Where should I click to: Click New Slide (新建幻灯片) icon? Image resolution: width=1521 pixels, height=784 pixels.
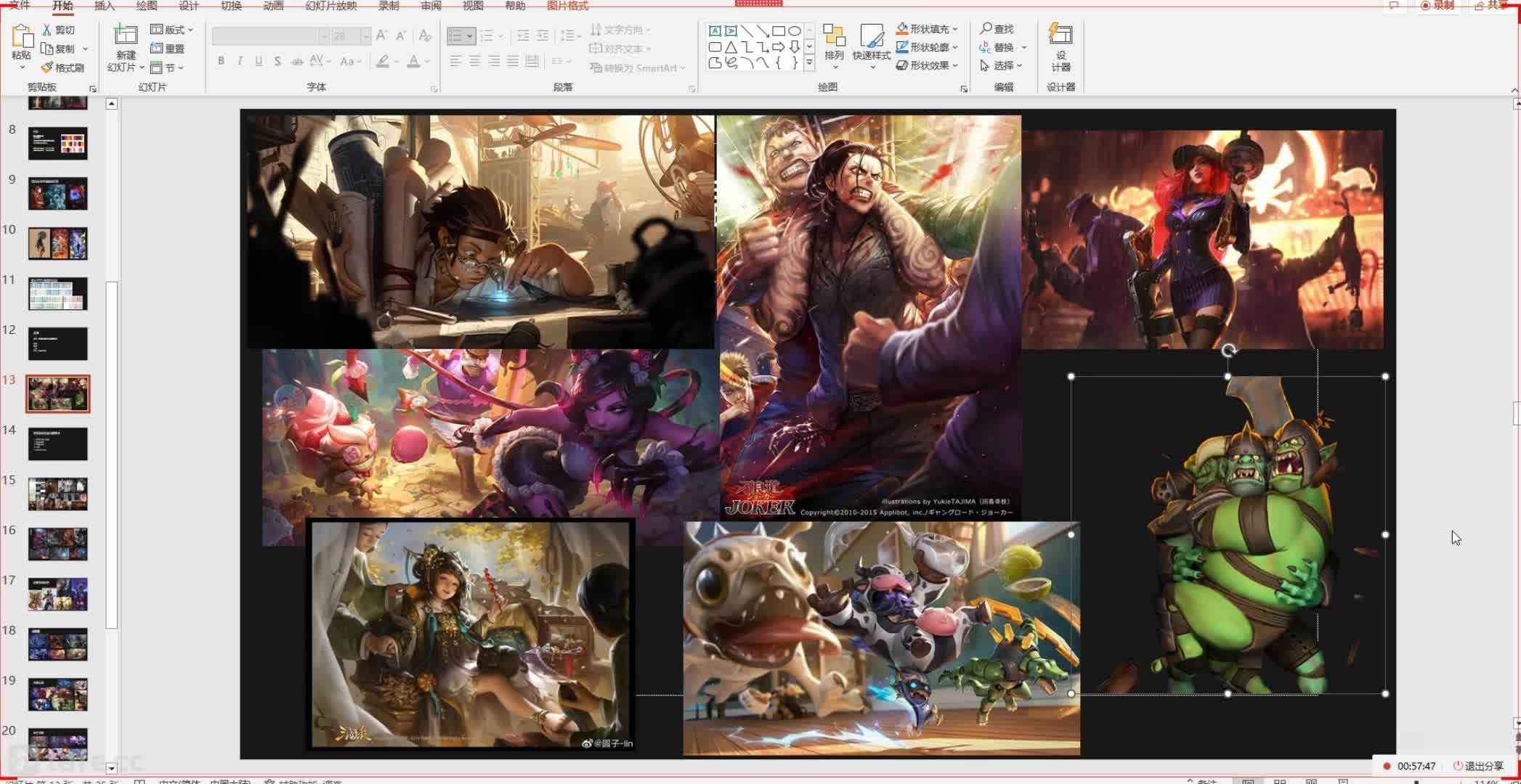(x=126, y=35)
